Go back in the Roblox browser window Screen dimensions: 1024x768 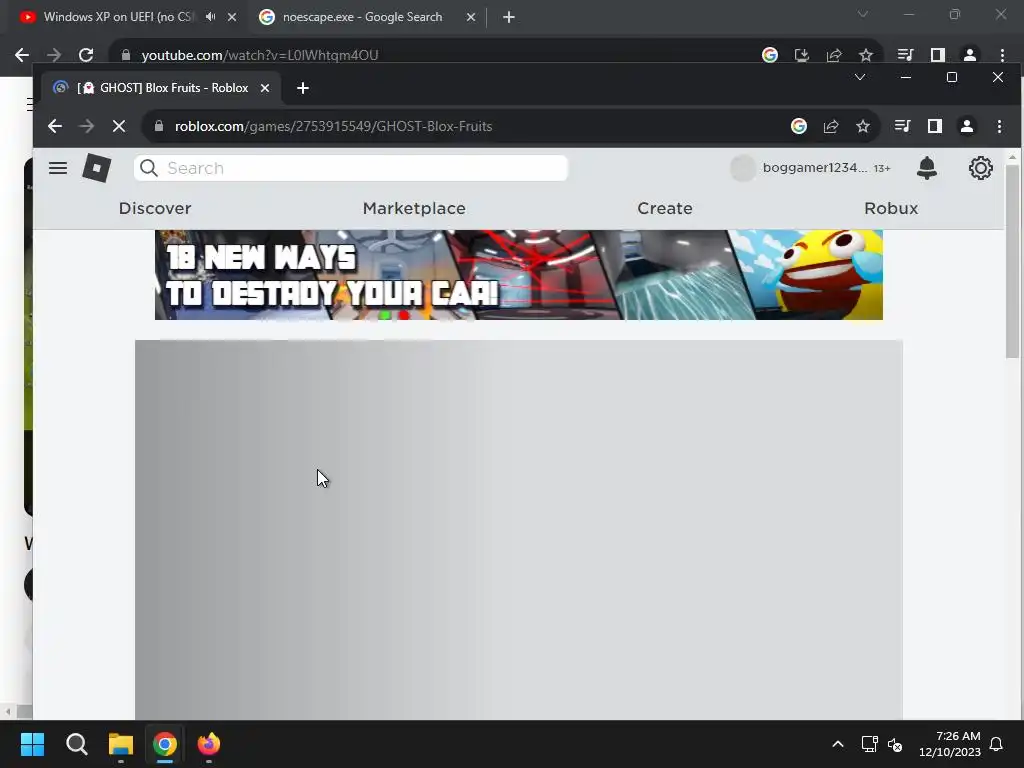tap(55, 126)
